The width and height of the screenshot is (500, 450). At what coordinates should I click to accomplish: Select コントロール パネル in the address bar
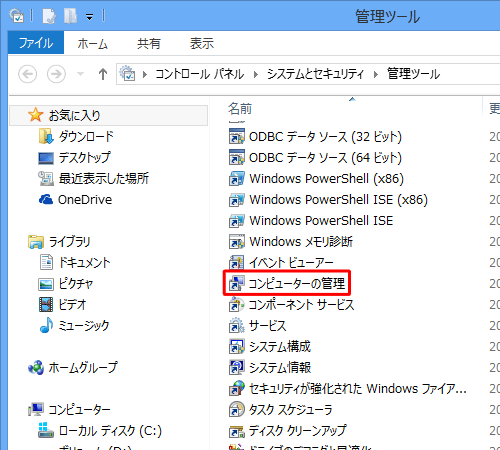click(200, 74)
